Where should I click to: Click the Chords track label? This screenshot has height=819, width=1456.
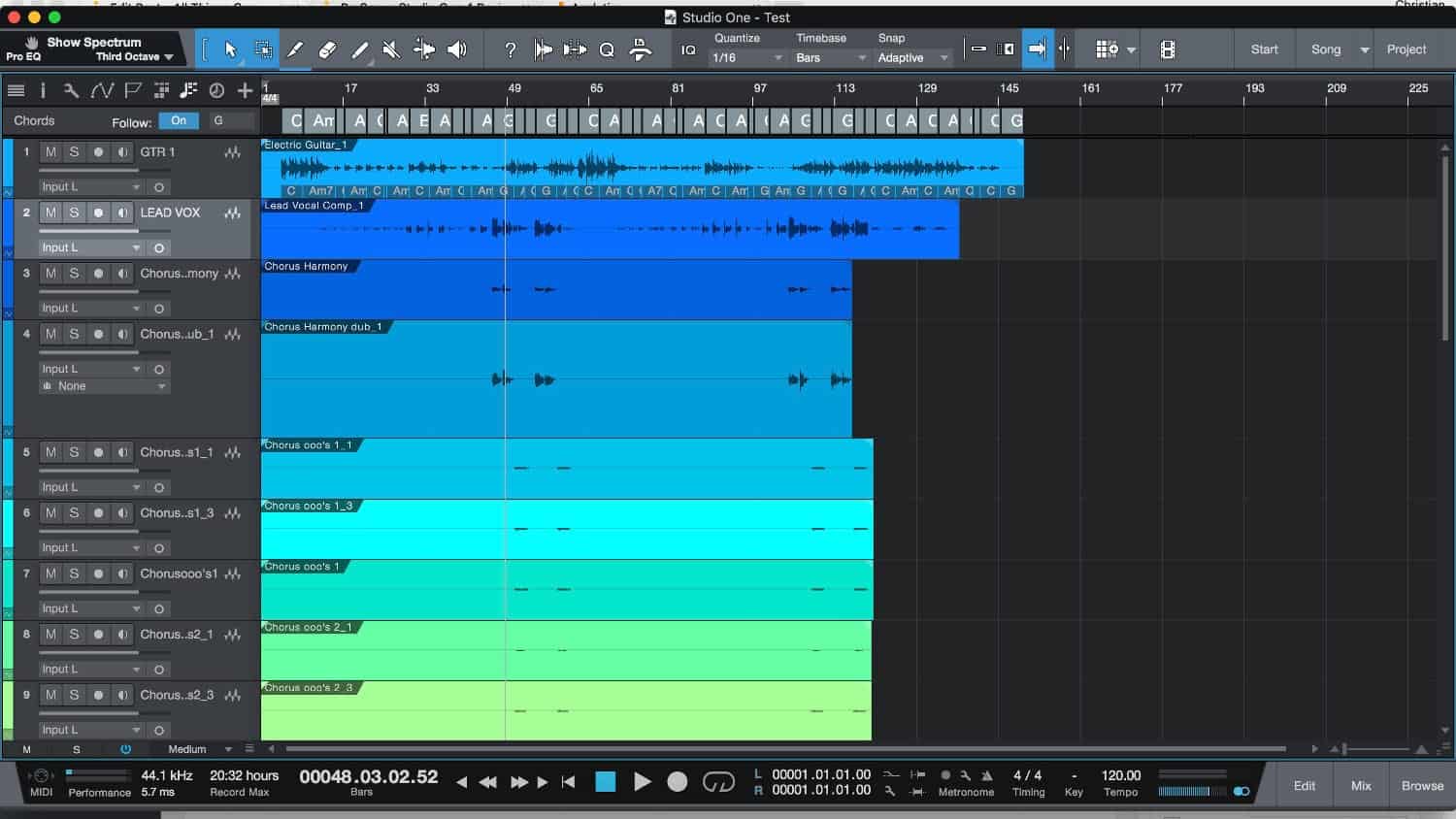click(x=34, y=121)
